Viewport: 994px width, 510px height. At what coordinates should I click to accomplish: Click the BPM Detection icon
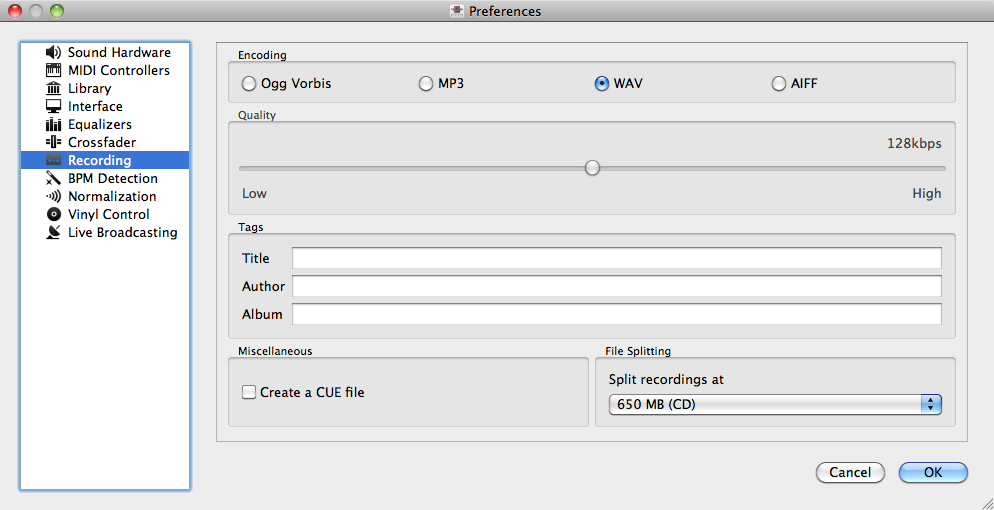coord(54,178)
